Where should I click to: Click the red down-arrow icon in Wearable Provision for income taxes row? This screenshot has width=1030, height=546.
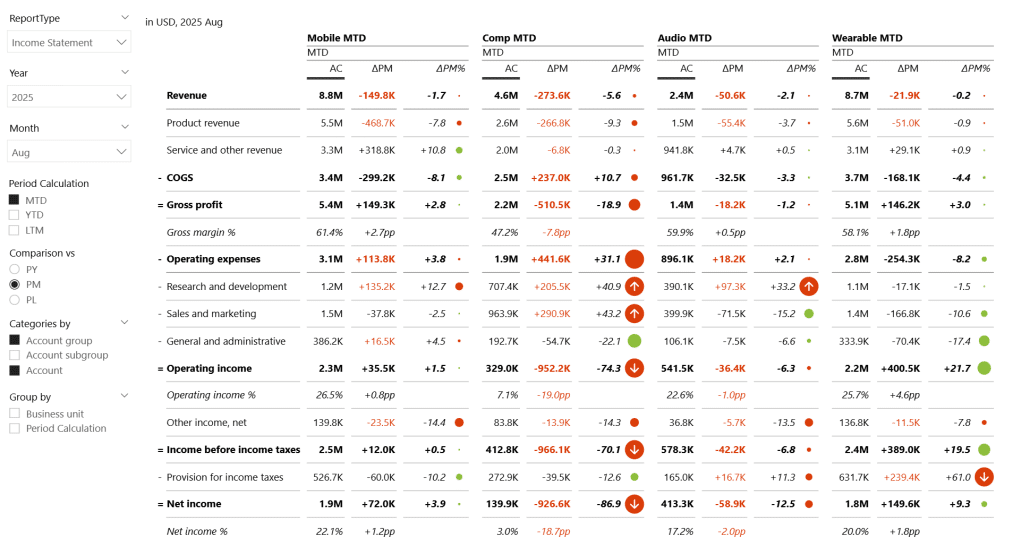point(984,477)
